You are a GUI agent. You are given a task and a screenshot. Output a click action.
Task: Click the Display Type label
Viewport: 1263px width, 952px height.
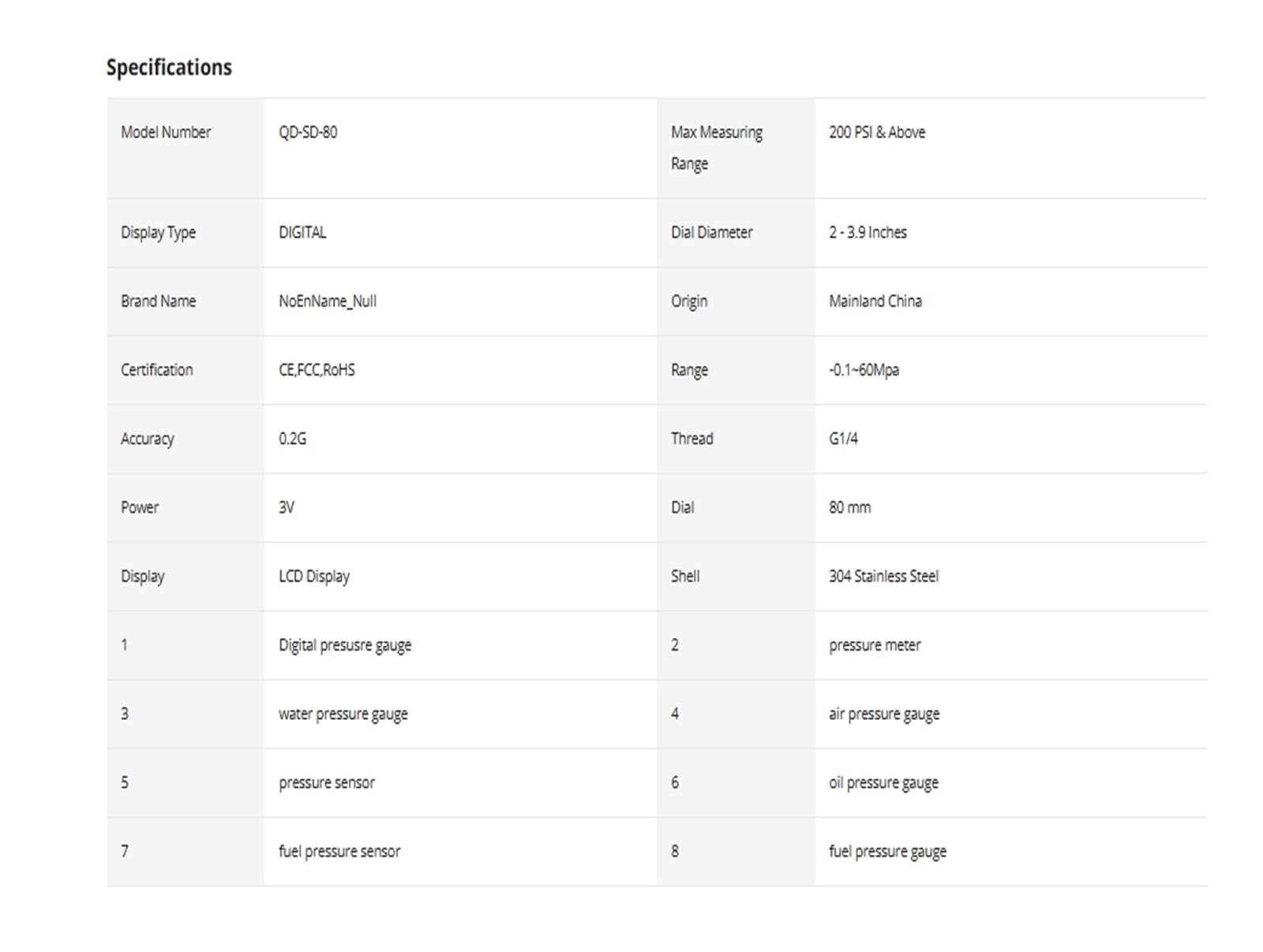coord(158,233)
